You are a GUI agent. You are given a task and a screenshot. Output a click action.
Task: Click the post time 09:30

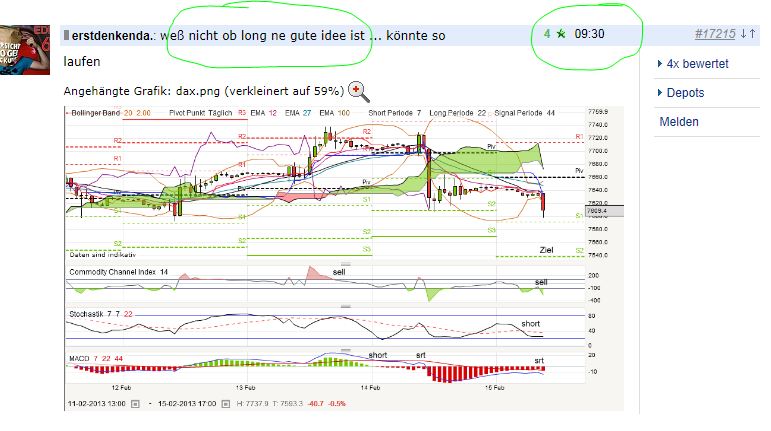pos(589,34)
